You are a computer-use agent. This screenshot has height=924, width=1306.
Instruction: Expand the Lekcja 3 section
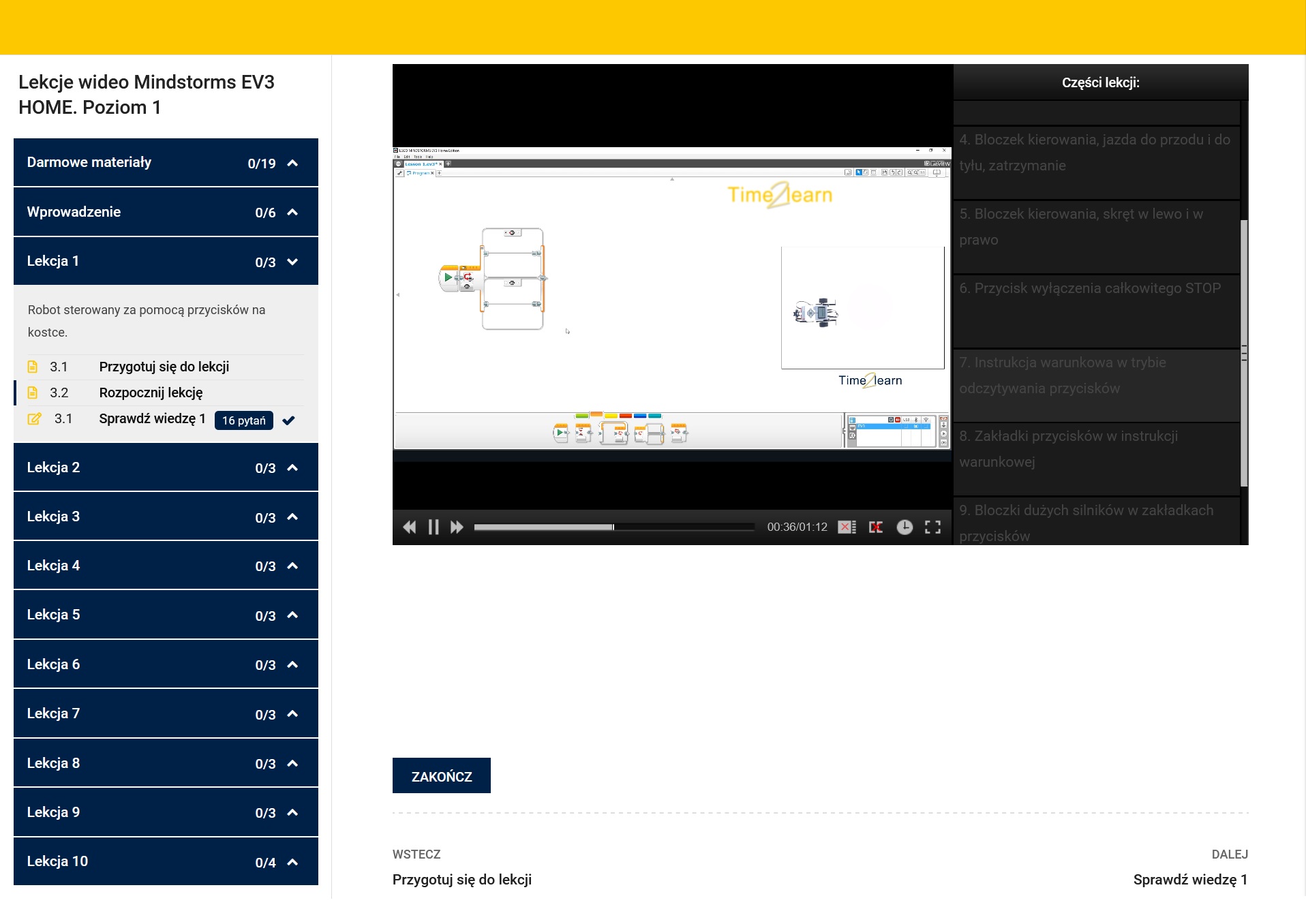(x=166, y=517)
